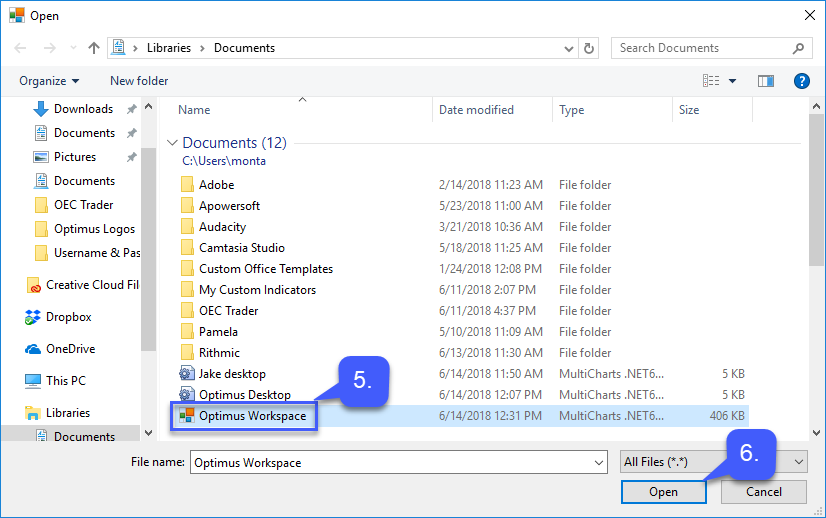This screenshot has height=518, width=826.
Task: Go up one folder level
Action: pos(94,48)
